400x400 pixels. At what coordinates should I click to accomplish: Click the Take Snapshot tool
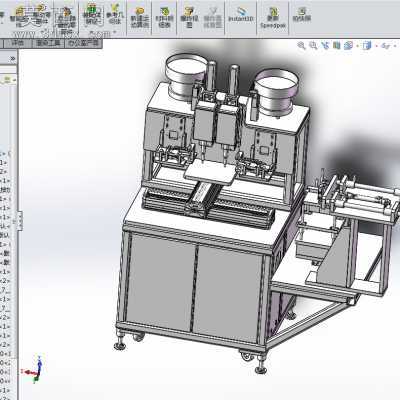[301, 15]
